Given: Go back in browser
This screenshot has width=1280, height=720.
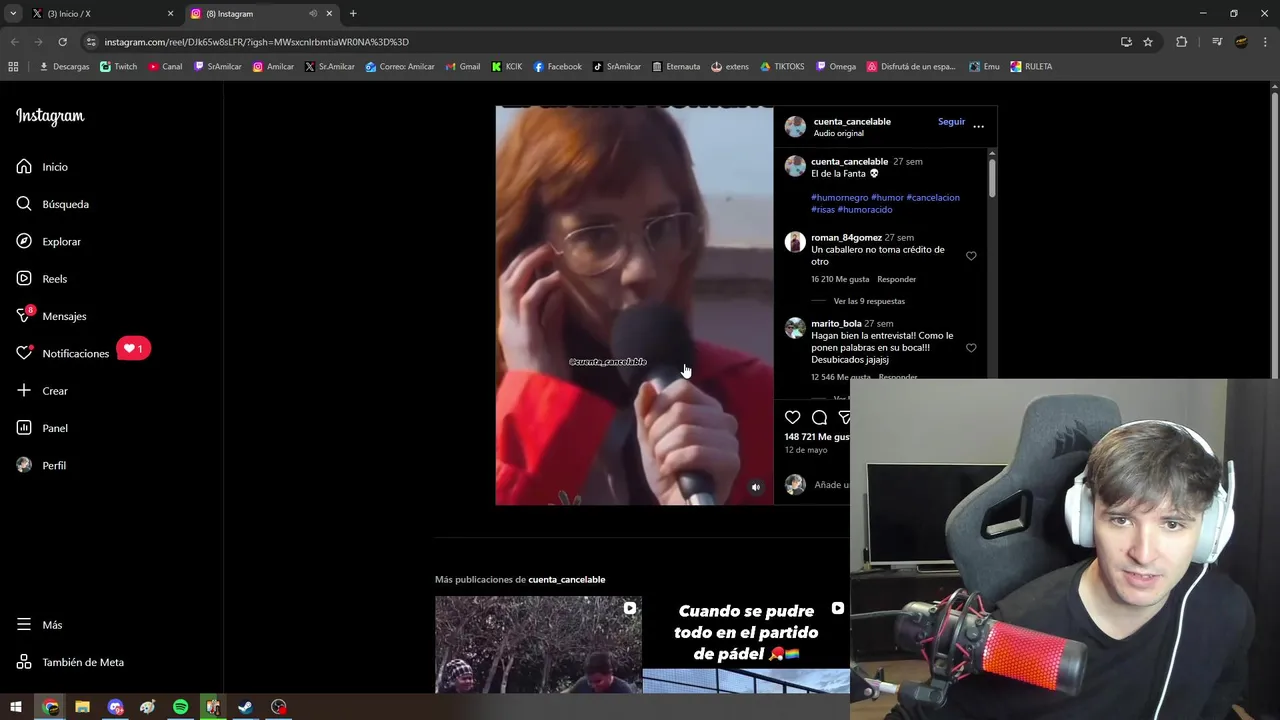Looking at the screenshot, I should 14,42.
